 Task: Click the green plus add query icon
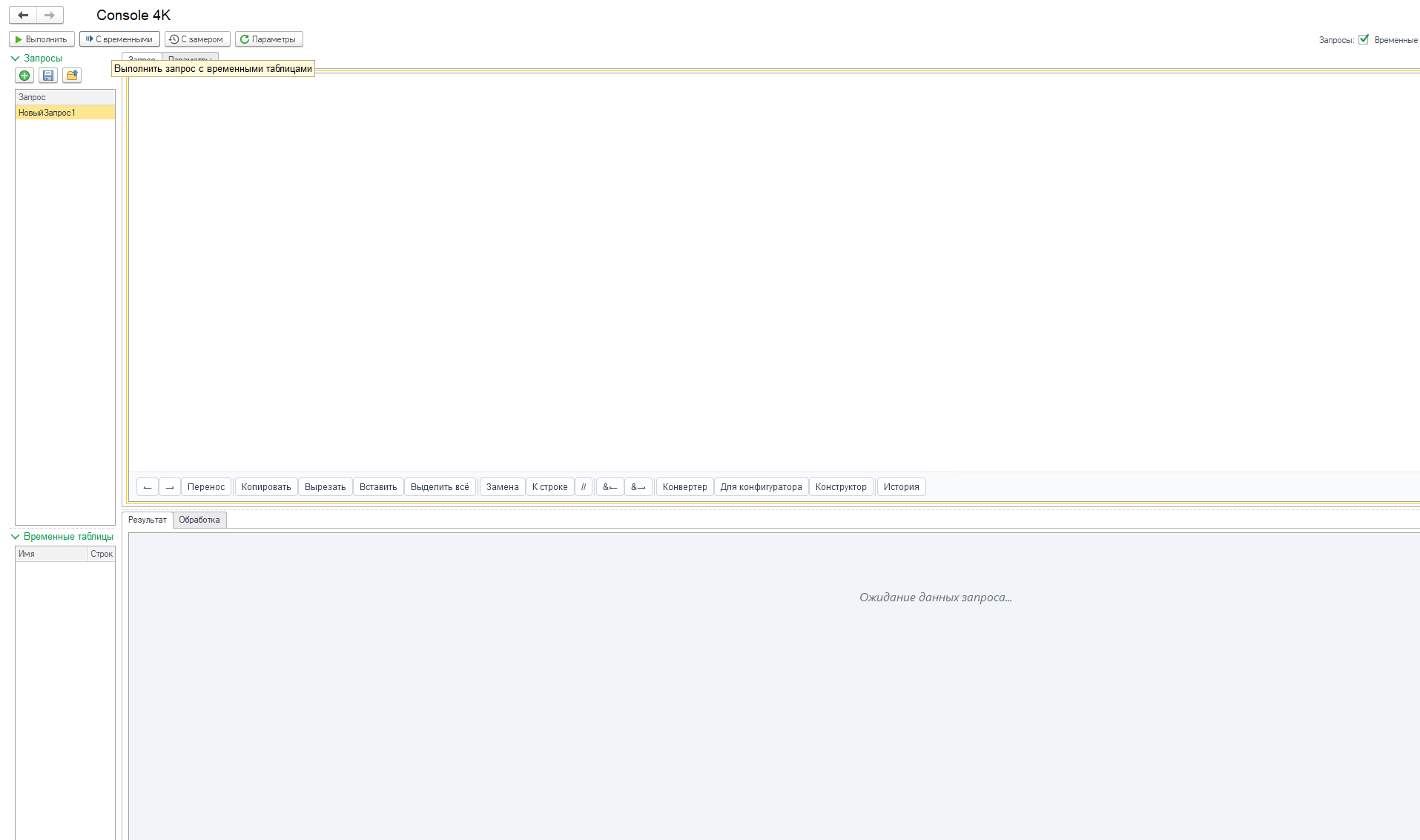pos(24,76)
